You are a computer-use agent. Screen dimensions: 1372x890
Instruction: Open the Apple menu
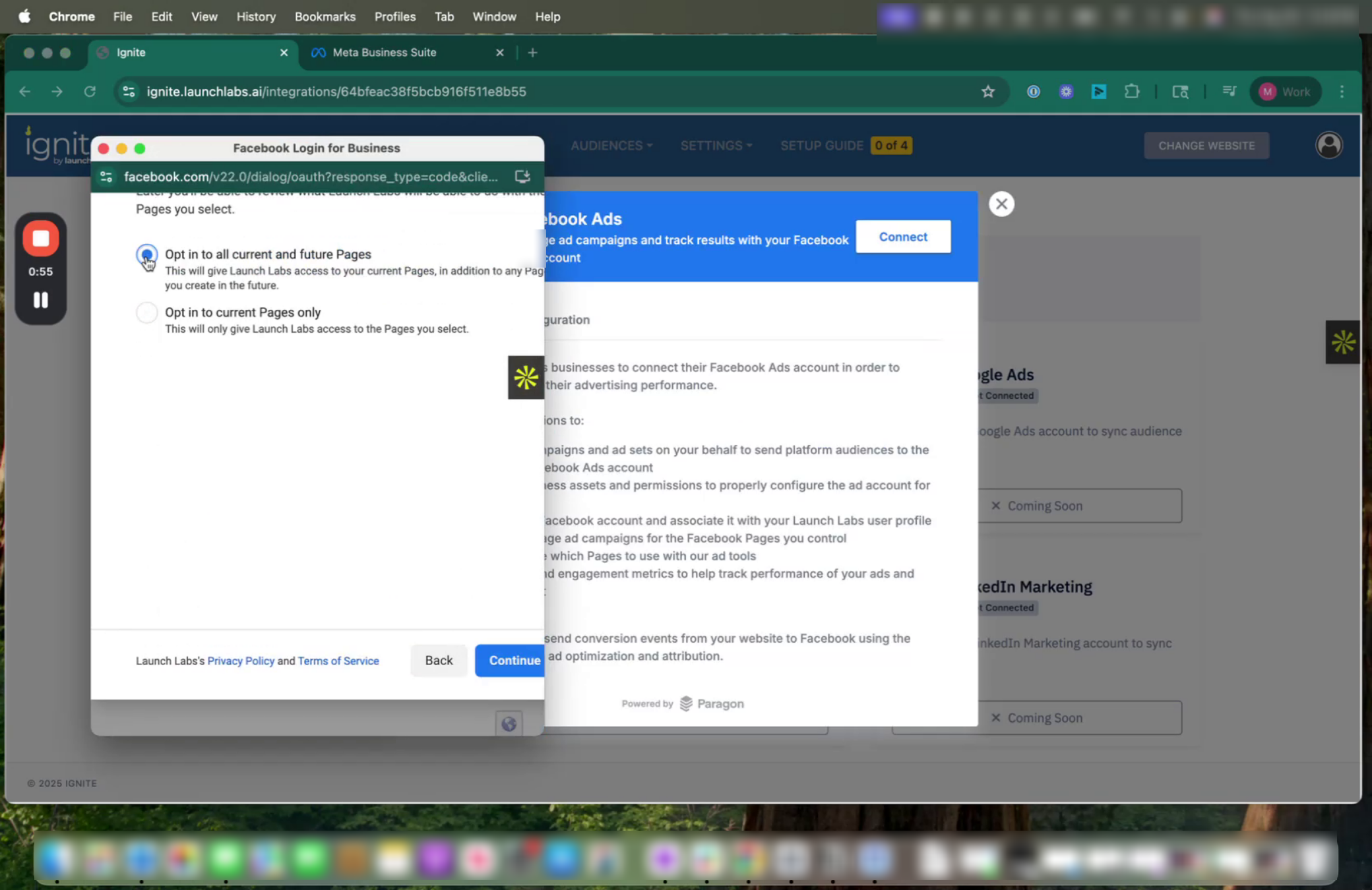click(24, 16)
